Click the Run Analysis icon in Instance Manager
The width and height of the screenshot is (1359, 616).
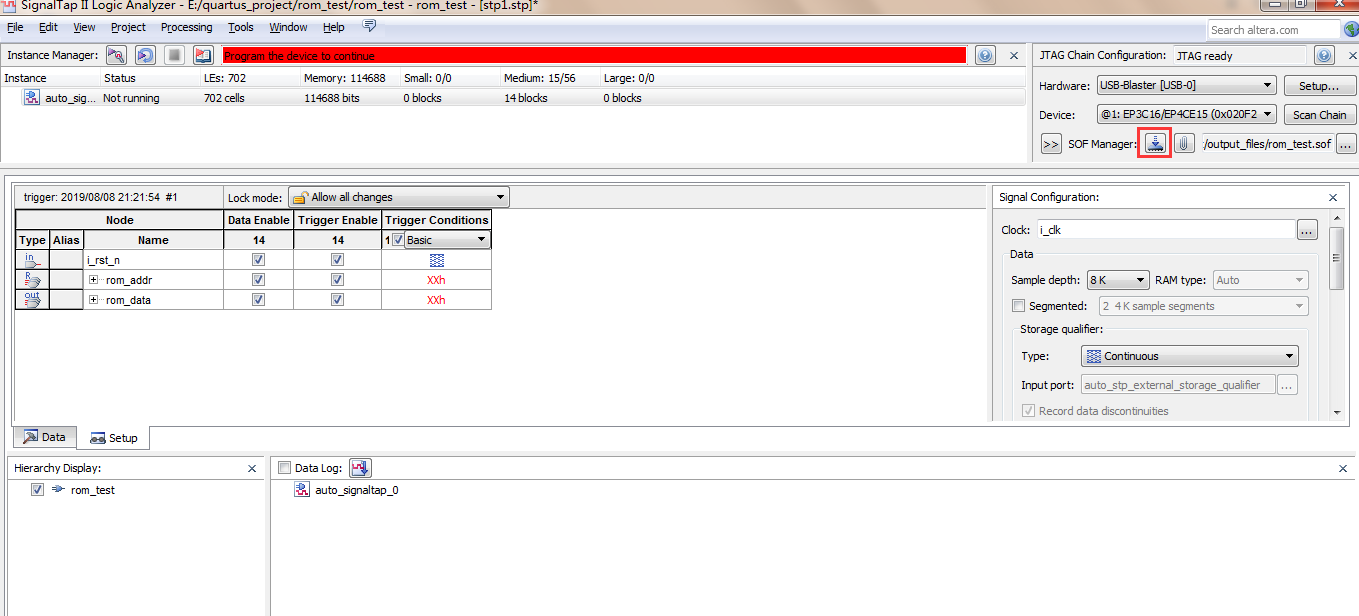[116, 56]
